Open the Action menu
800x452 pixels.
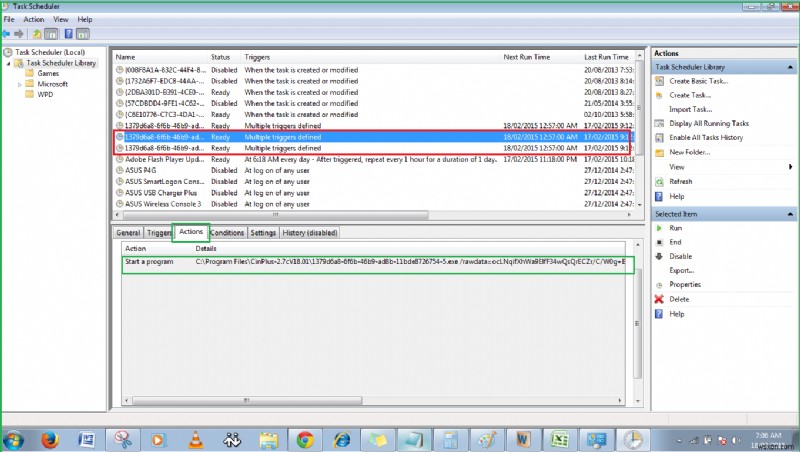point(34,19)
